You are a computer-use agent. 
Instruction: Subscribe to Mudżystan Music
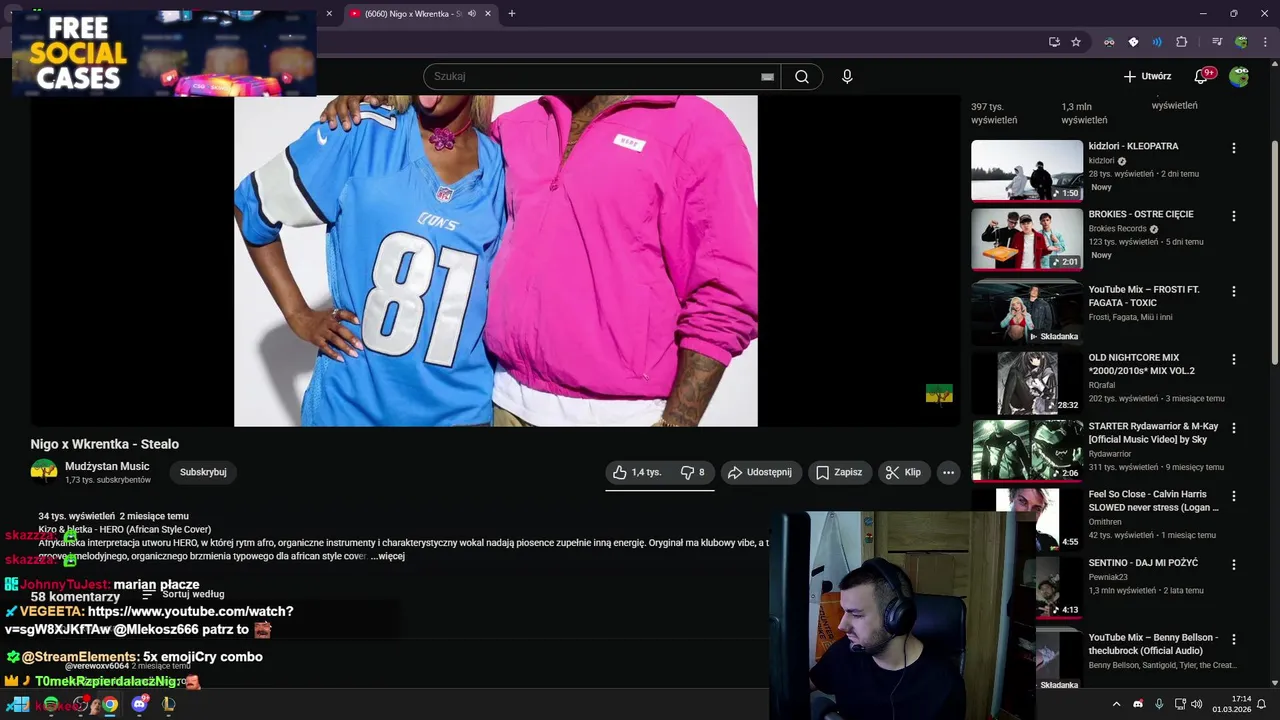203,472
